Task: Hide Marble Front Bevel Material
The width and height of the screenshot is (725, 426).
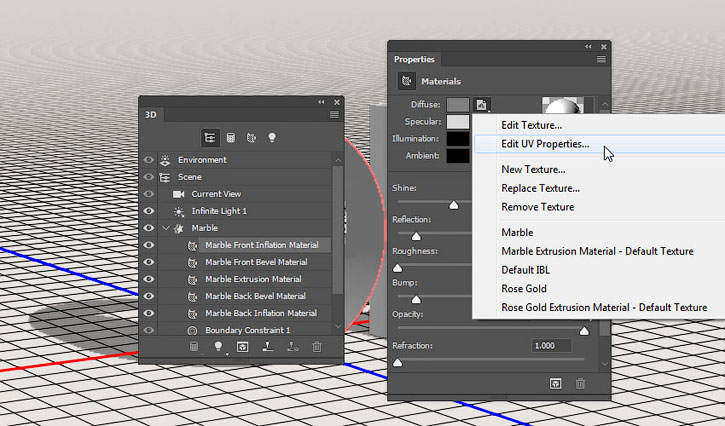Action: (x=148, y=262)
